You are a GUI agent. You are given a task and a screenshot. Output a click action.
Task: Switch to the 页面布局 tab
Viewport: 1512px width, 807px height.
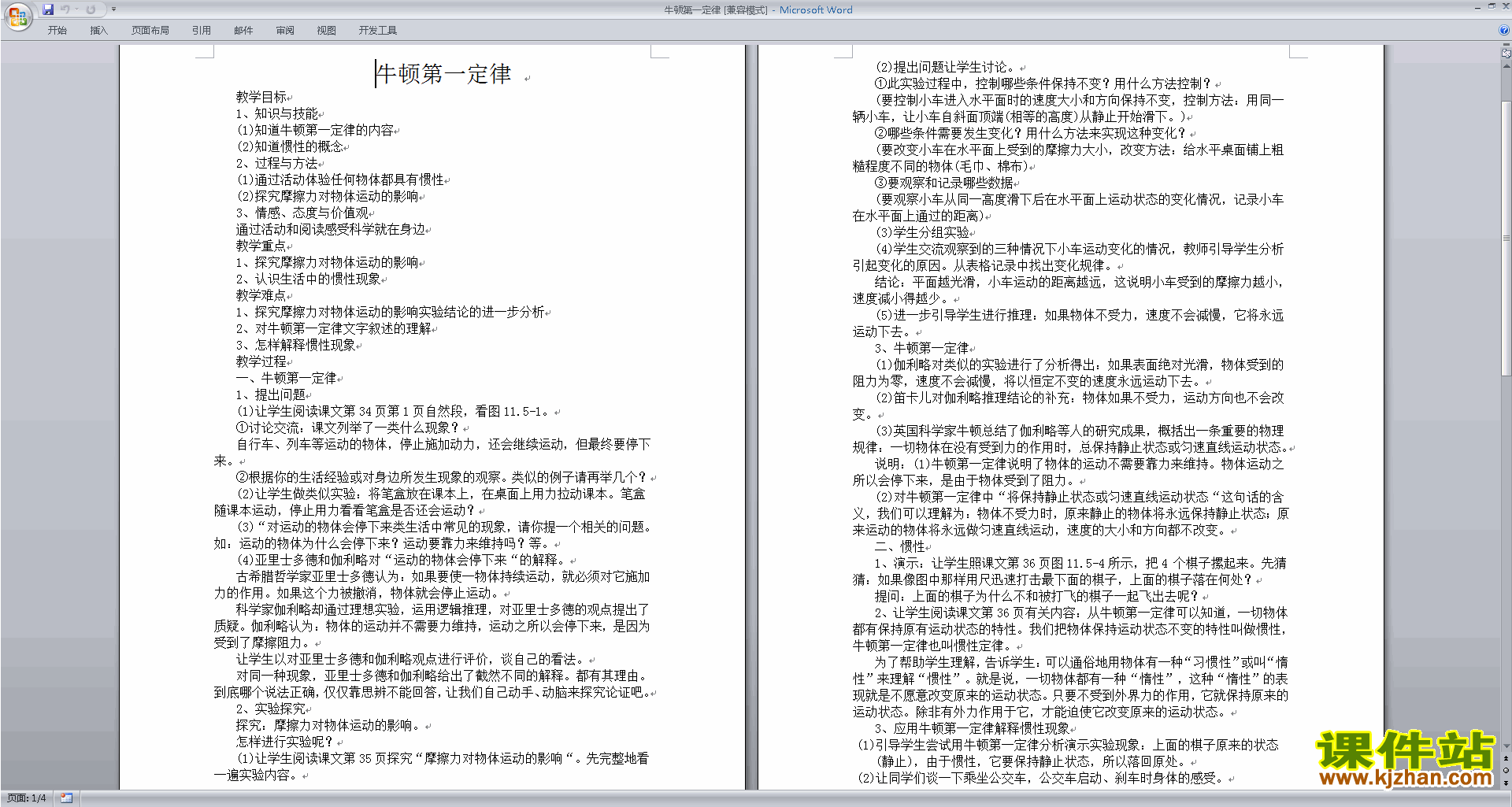click(150, 31)
